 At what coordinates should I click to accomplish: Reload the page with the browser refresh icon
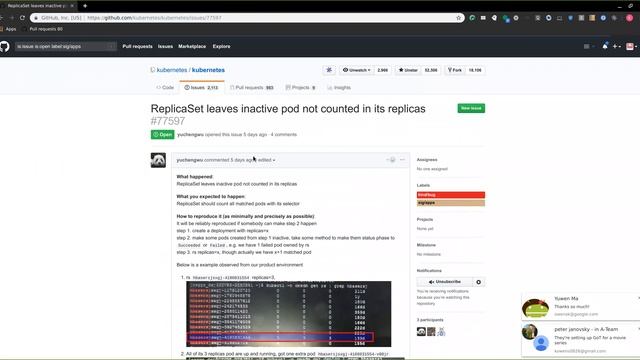tap(22, 18)
